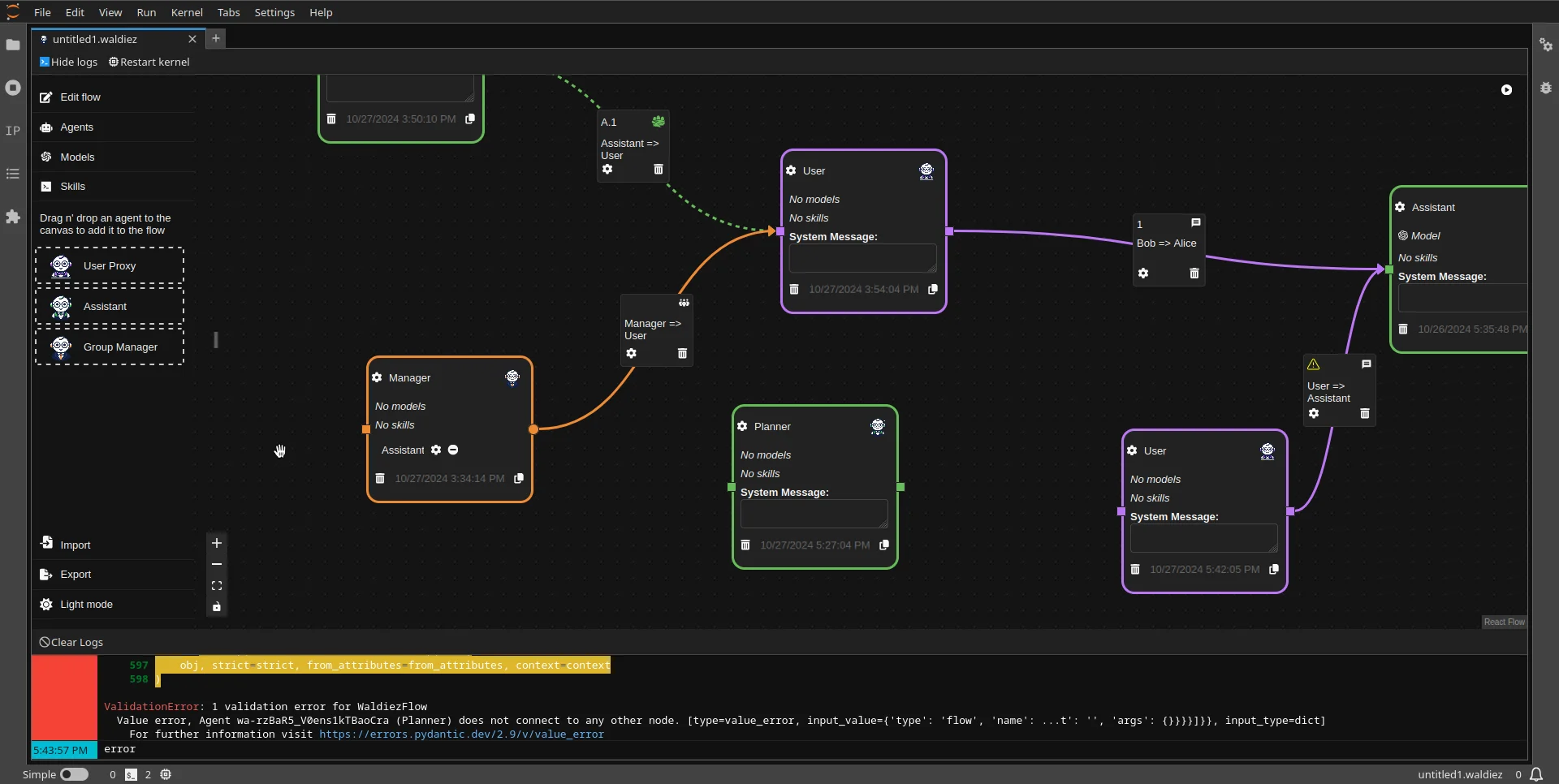
Task: Click the fit view canvas control
Action: (x=217, y=585)
